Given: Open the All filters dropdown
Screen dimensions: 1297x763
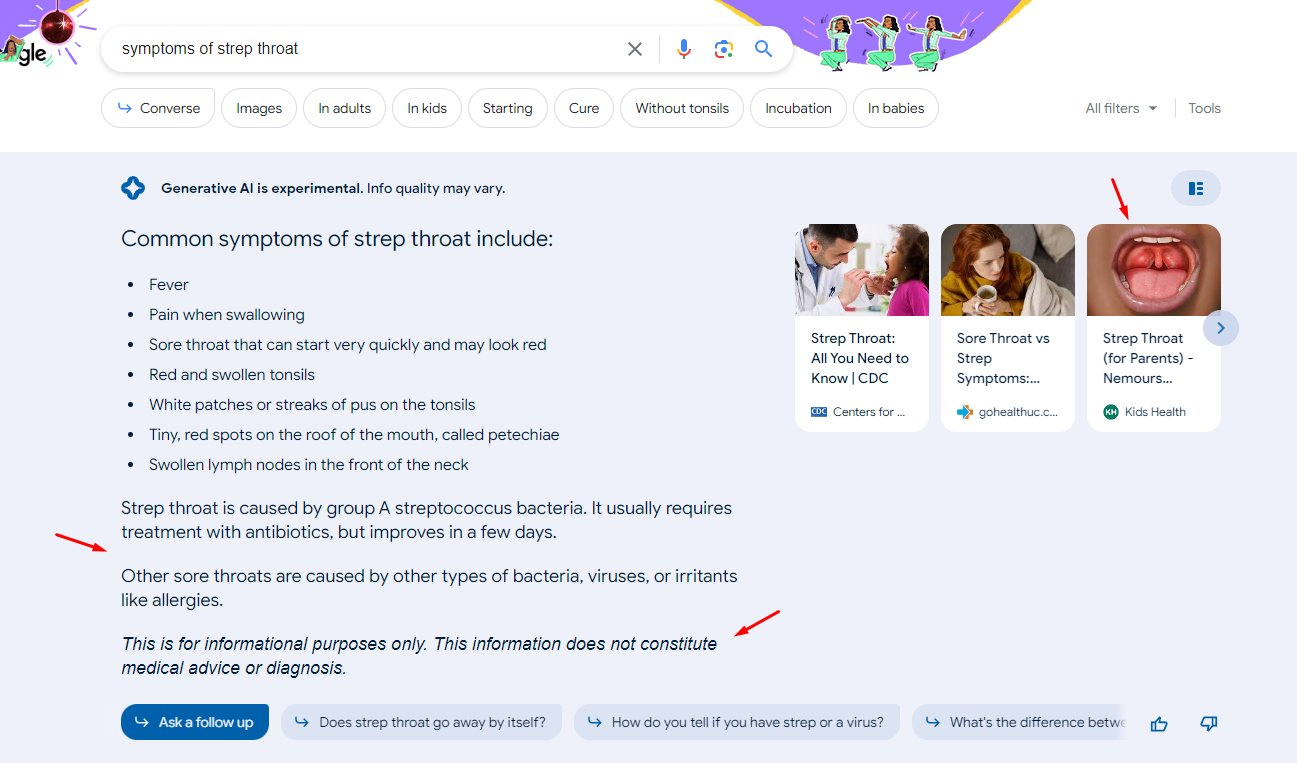Looking at the screenshot, I should (1121, 108).
